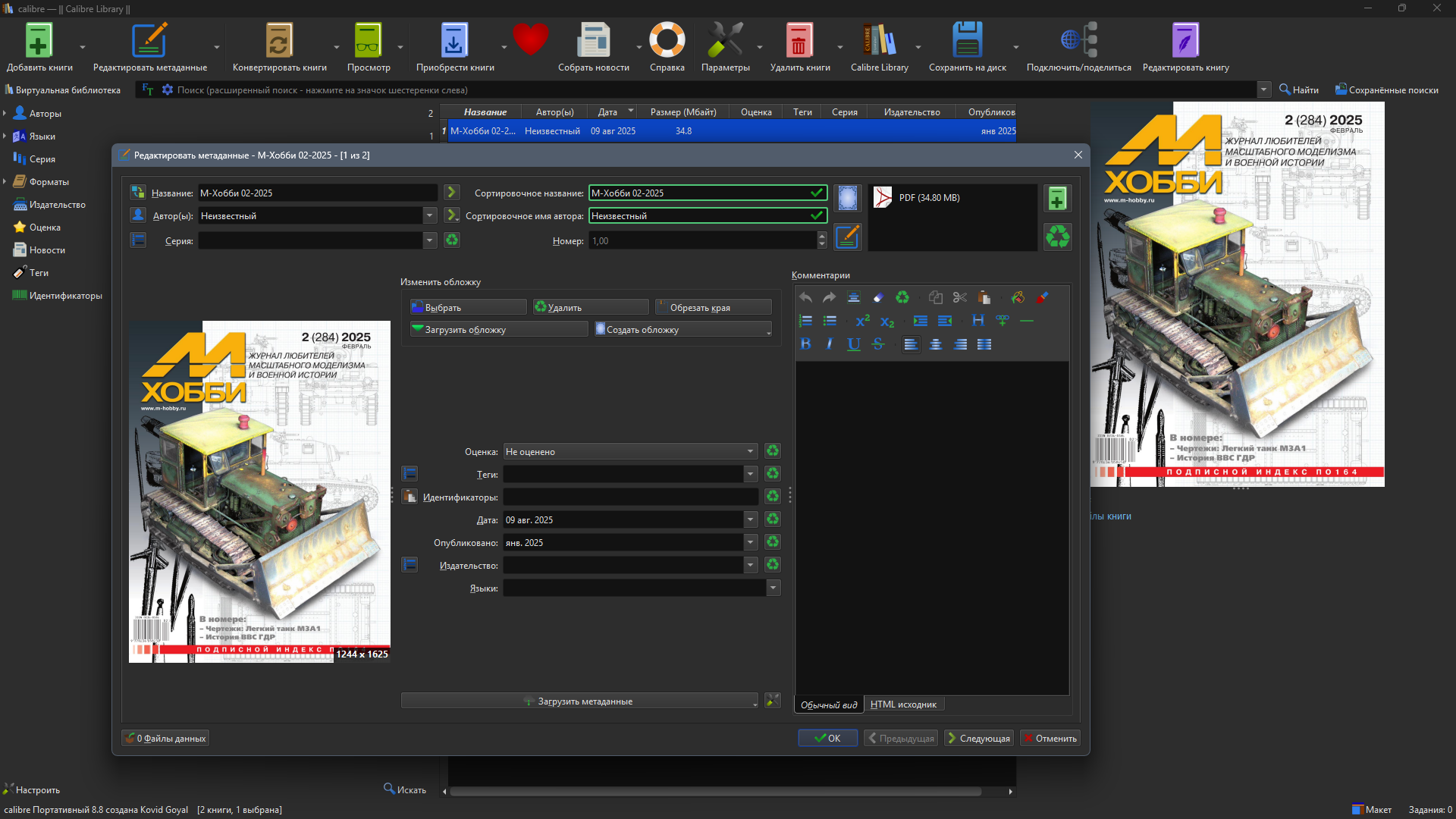This screenshot has height=819, width=1456.
Task: Open the Теги dropdown arrow
Action: pos(750,474)
